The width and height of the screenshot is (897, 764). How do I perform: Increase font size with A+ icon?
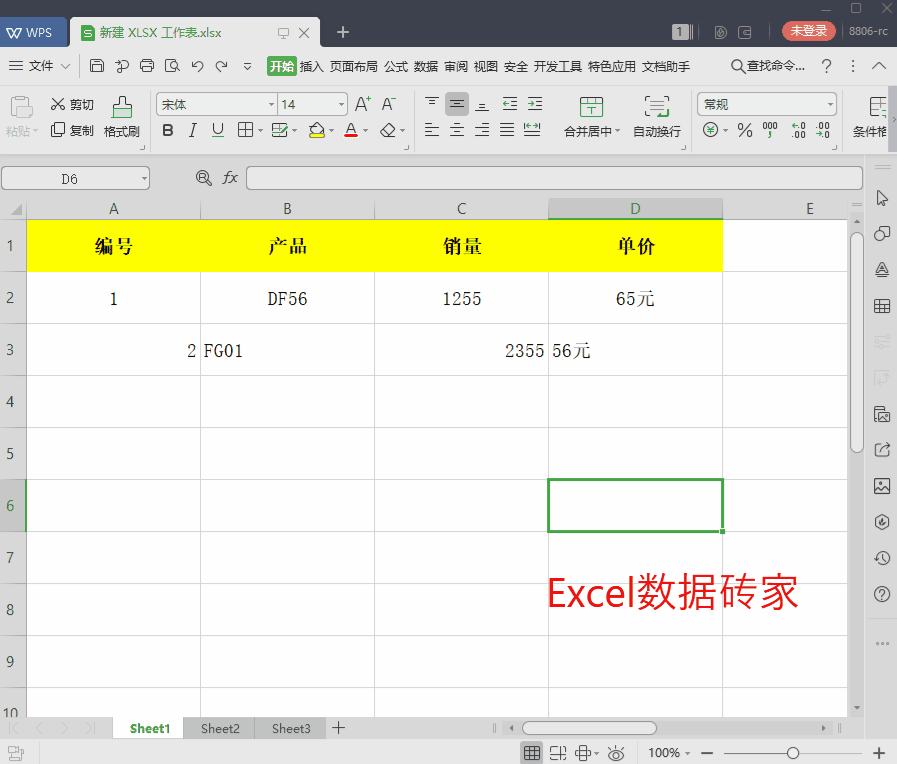363,104
